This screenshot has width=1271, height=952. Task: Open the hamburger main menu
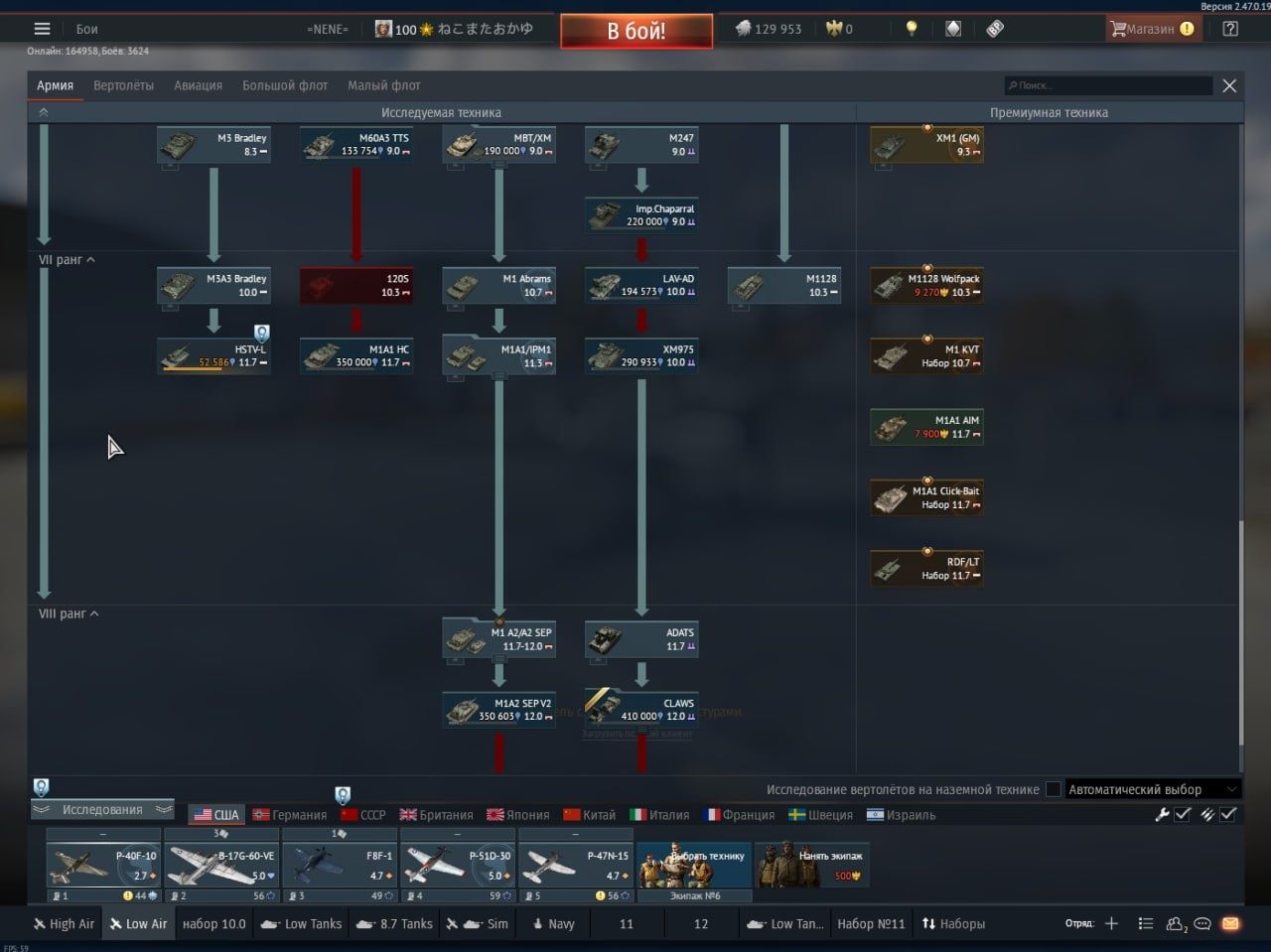(x=42, y=29)
